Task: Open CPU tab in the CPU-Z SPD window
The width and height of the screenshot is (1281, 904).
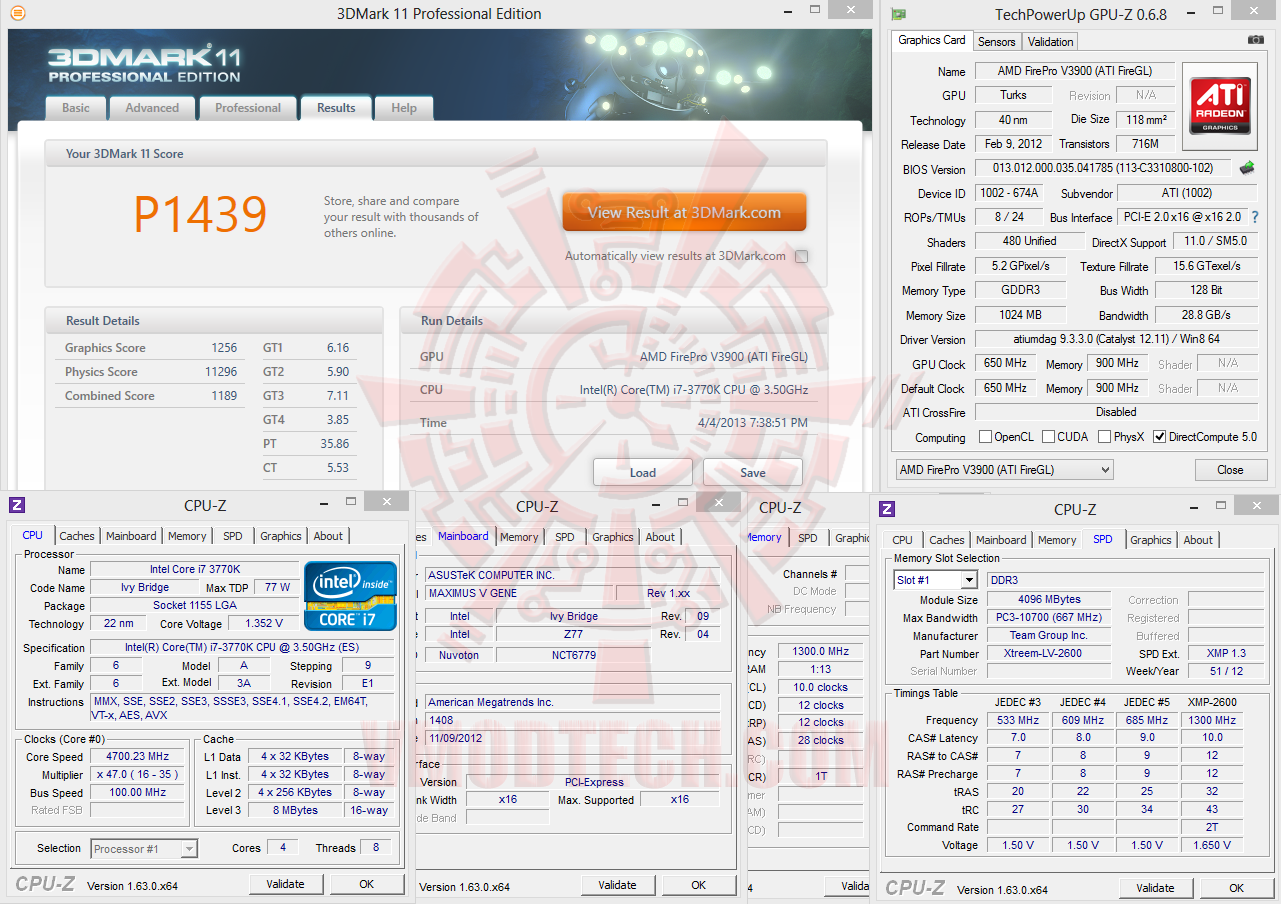Action: (x=902, y=540)
